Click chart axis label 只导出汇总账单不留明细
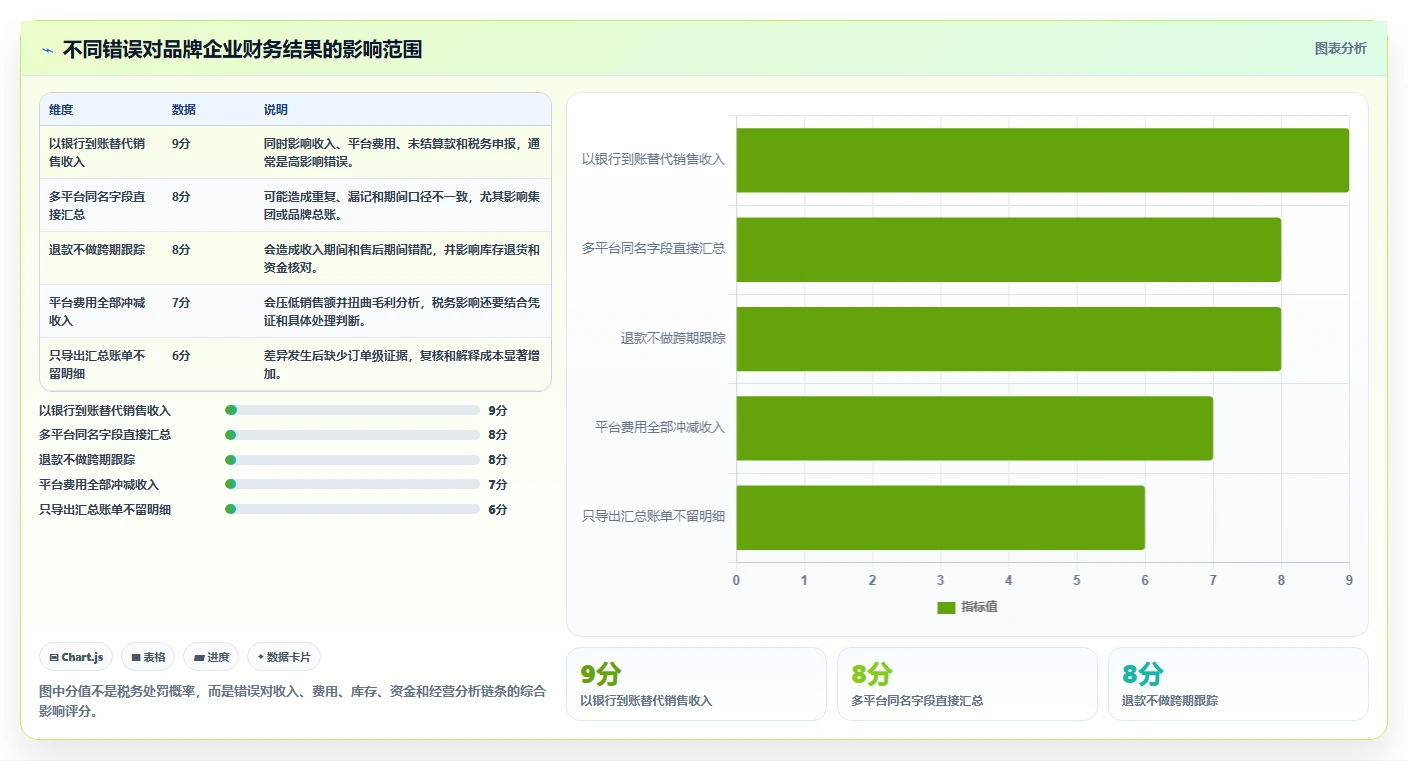Viewport: 1408px width, 761px height. [x=654, y=516]
